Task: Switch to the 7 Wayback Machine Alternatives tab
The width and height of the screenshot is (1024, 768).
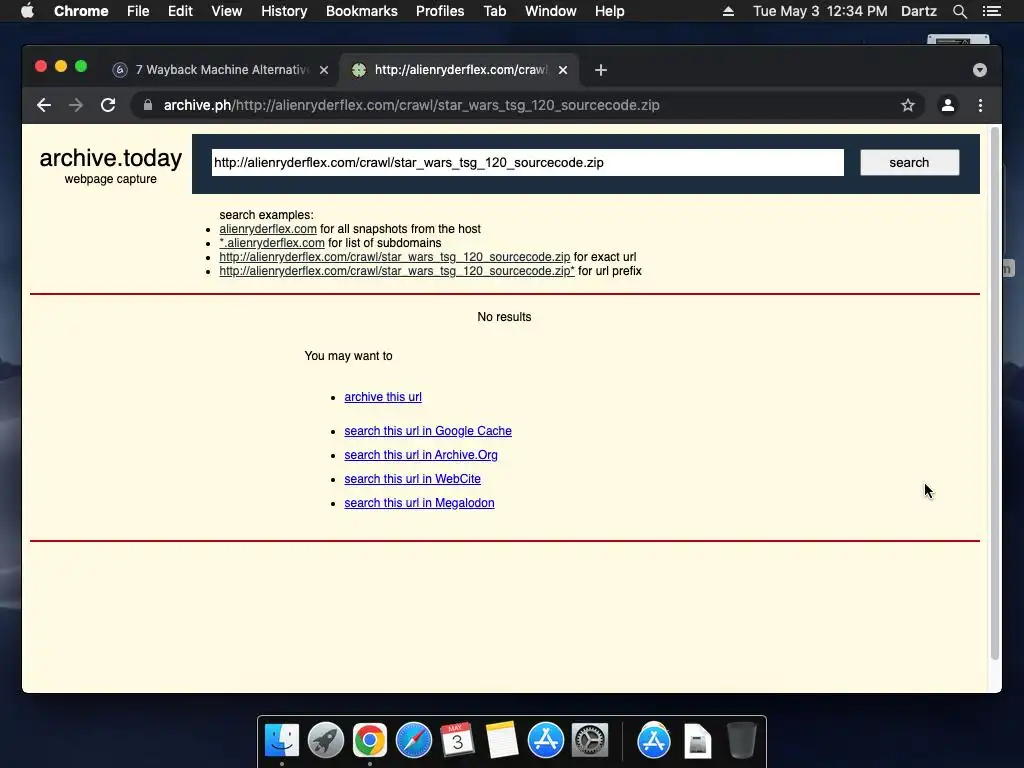Action: point(221,70)
